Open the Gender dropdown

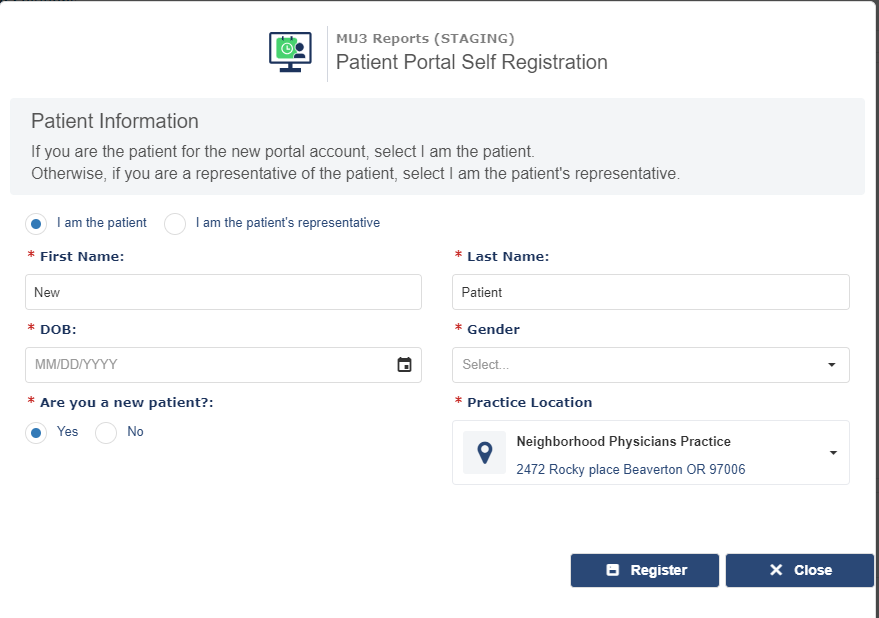coord(651,365)
